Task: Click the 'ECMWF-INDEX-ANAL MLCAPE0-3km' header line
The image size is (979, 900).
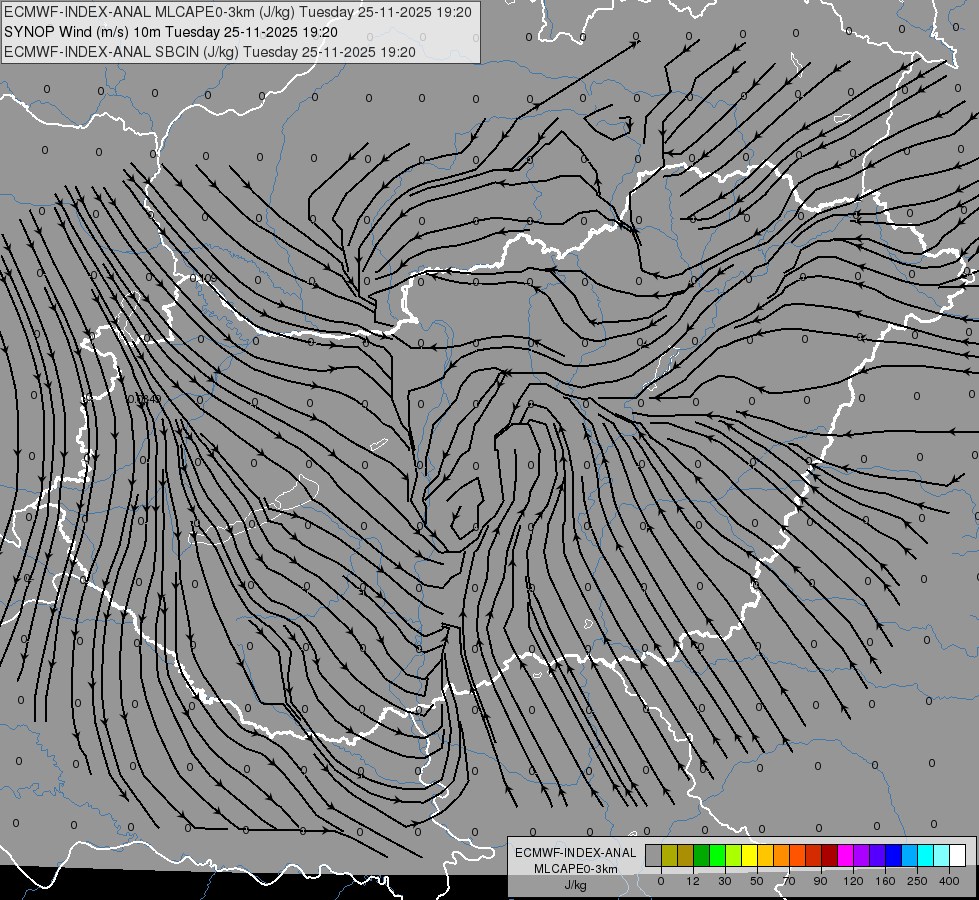Action: point(238,12)
